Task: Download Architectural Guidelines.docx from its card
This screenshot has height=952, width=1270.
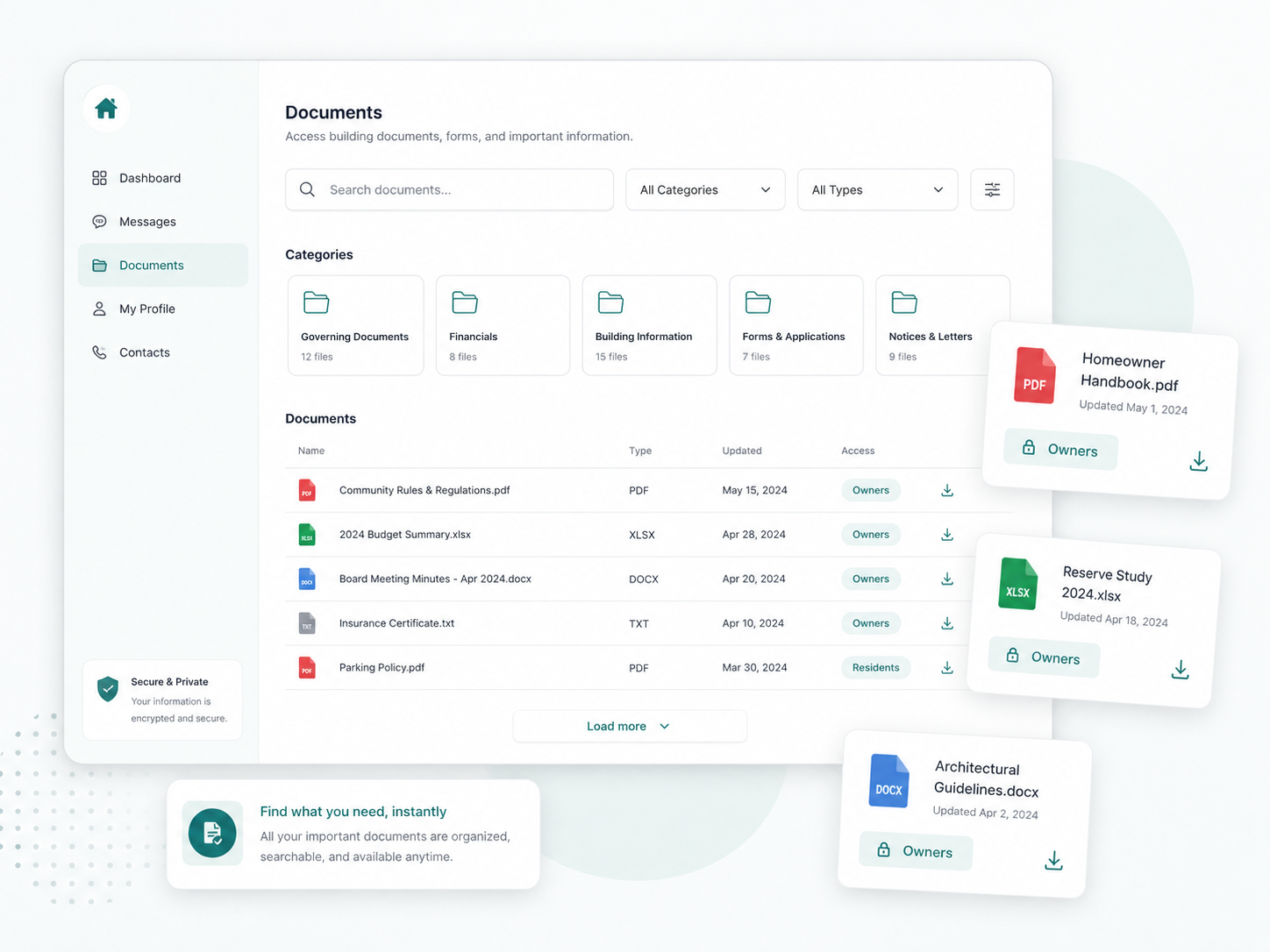Action: pos(1053,861)
